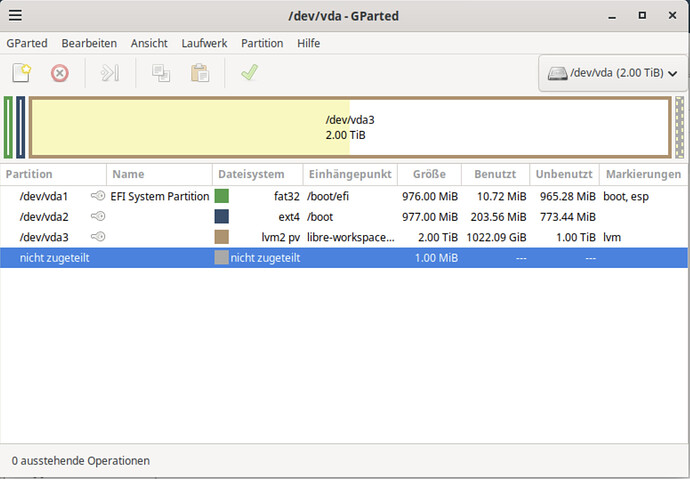Open the GParted menu

click(26, 43)
